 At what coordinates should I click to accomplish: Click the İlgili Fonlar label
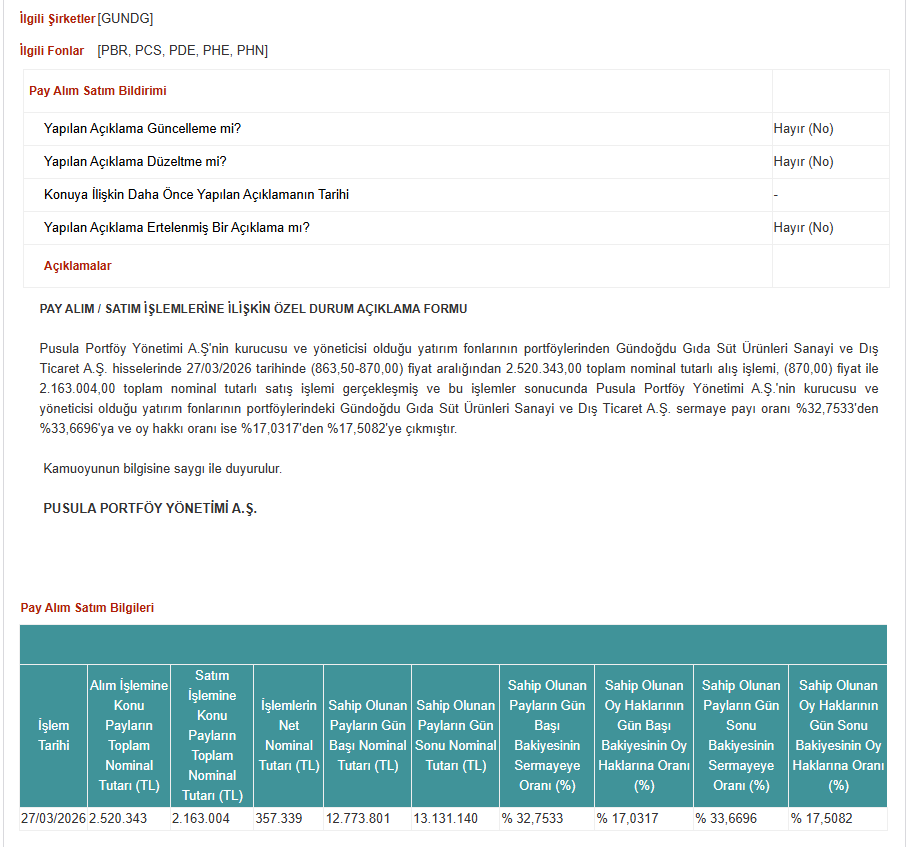52,50
